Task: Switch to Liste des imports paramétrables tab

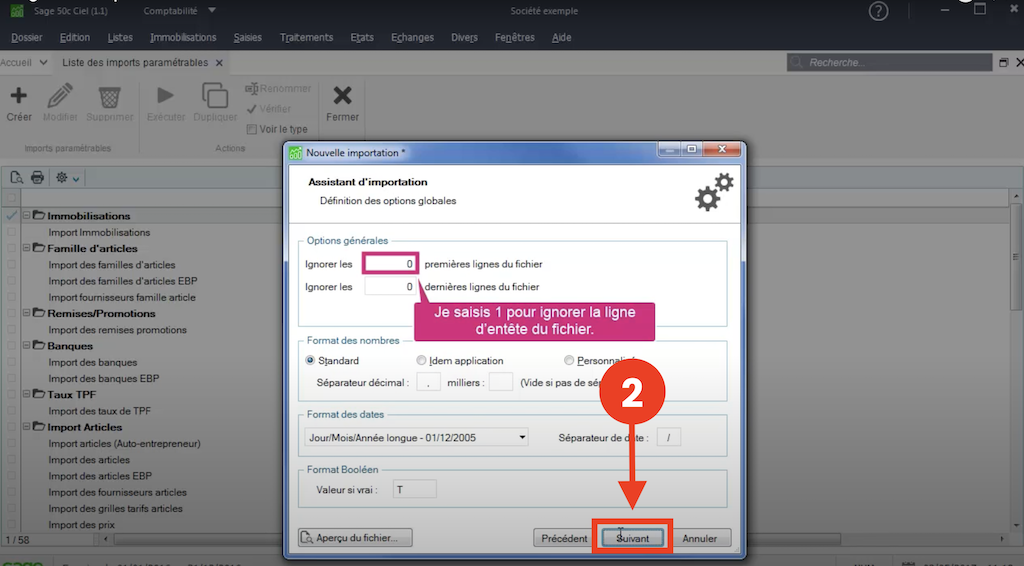Action: tap(135, 63)
